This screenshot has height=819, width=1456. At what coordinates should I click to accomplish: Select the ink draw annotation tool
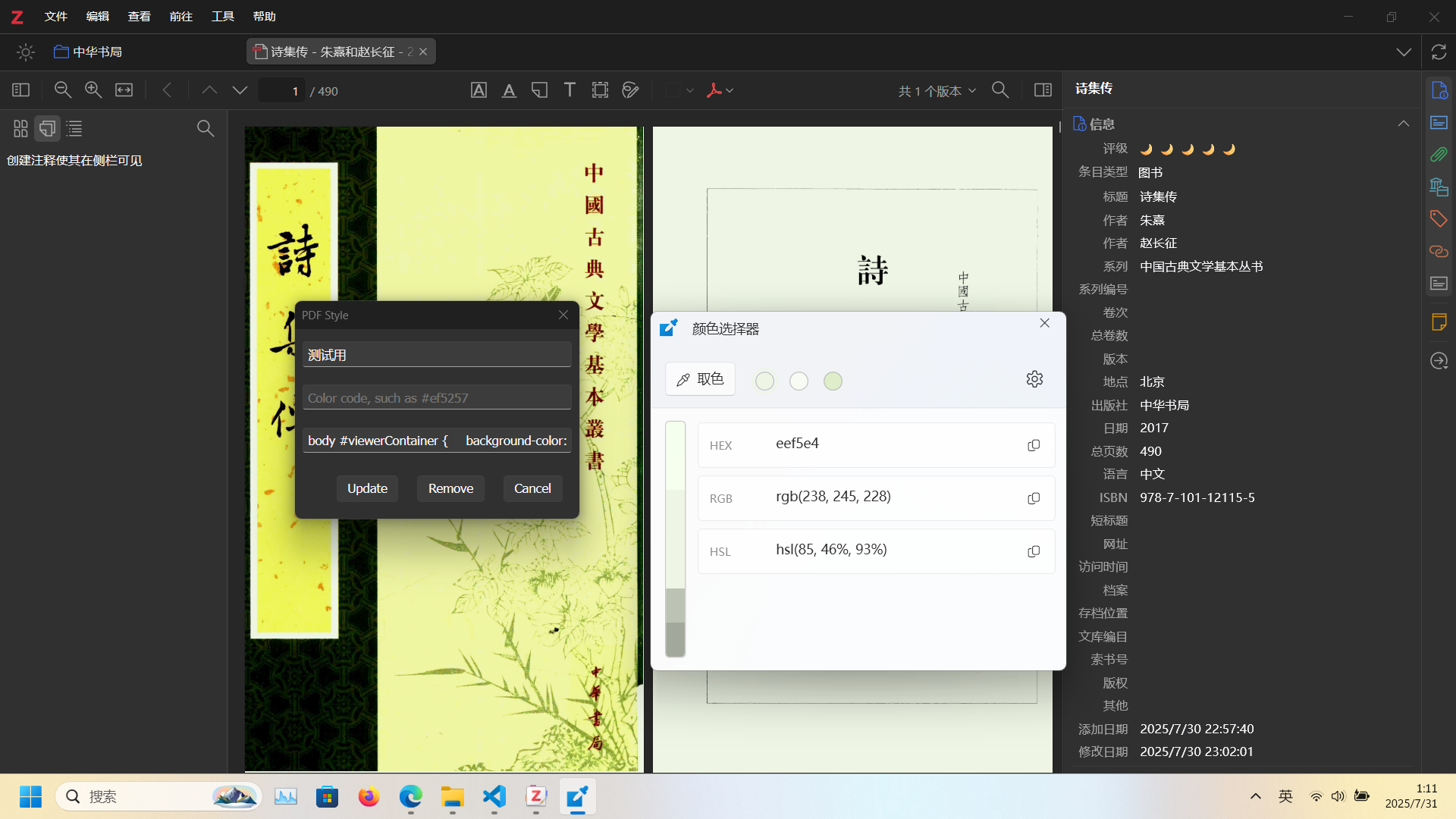(630, 90)
